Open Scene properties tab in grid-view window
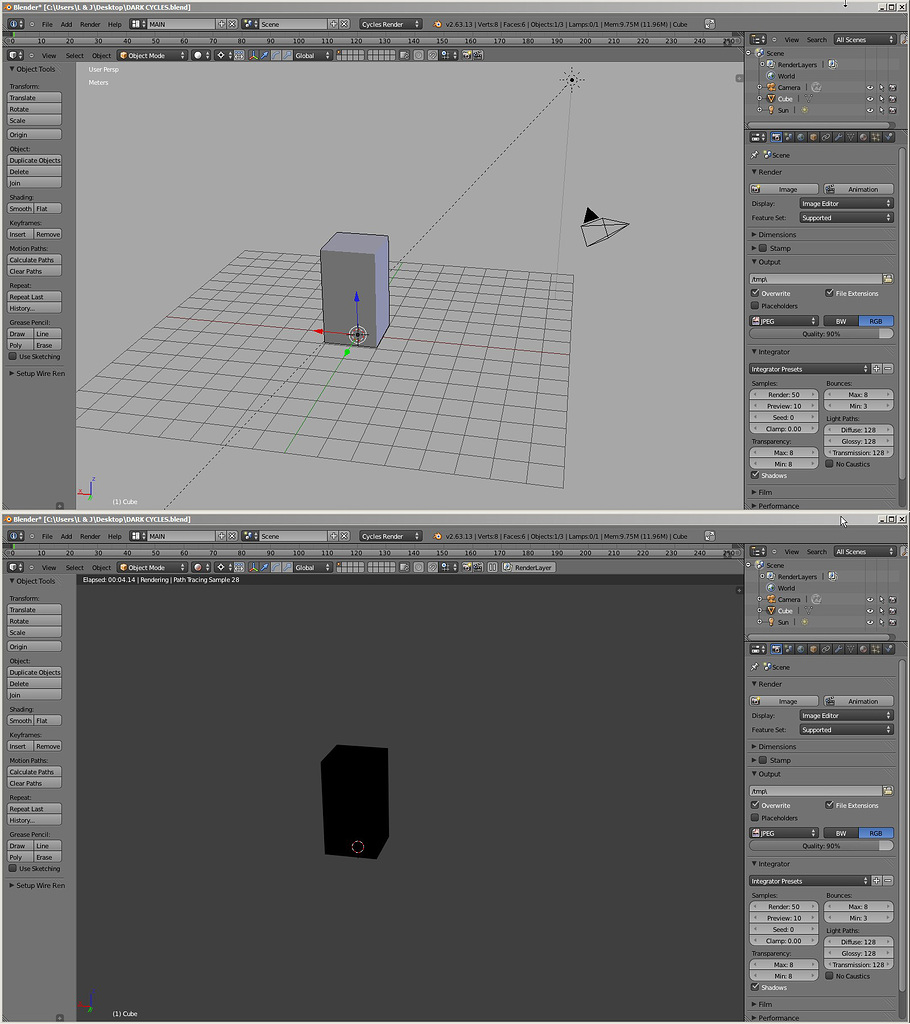 coord(788,137)
